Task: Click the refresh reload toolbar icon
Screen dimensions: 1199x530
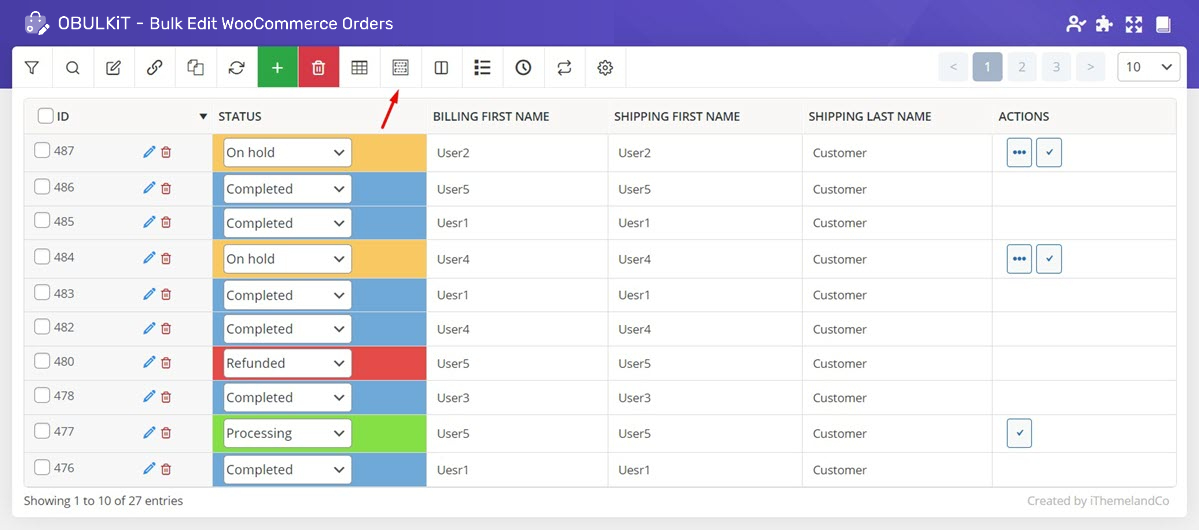Action: 236,68
